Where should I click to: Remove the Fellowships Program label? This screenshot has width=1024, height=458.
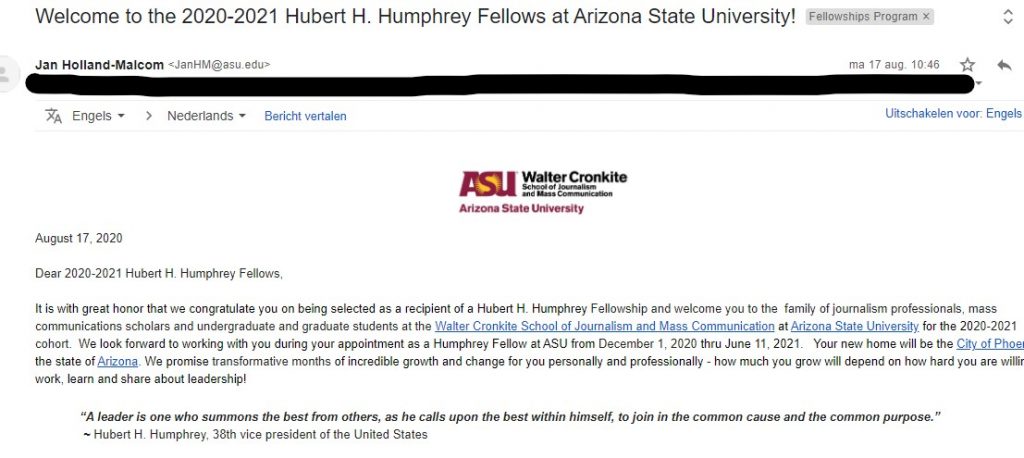click(926, 17)
